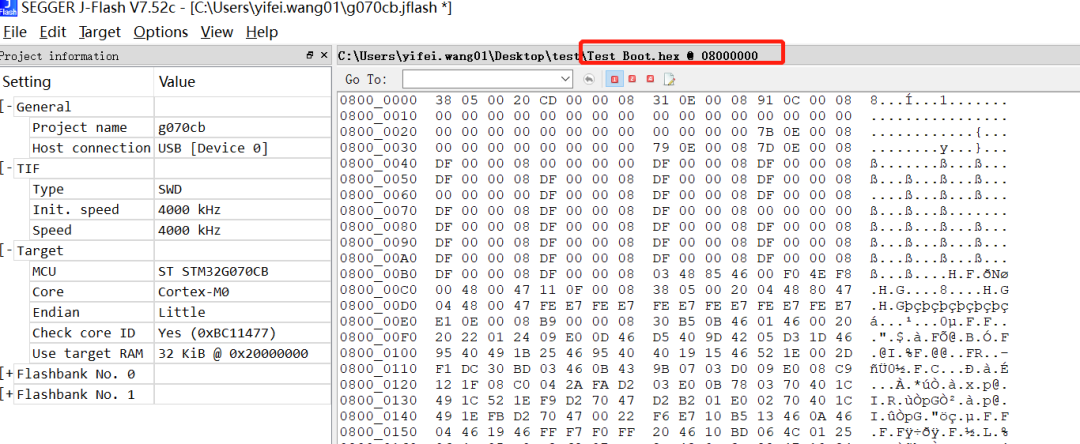
Task: Switch hex view to 4-byte display
Action: click(x=650, y=79)
